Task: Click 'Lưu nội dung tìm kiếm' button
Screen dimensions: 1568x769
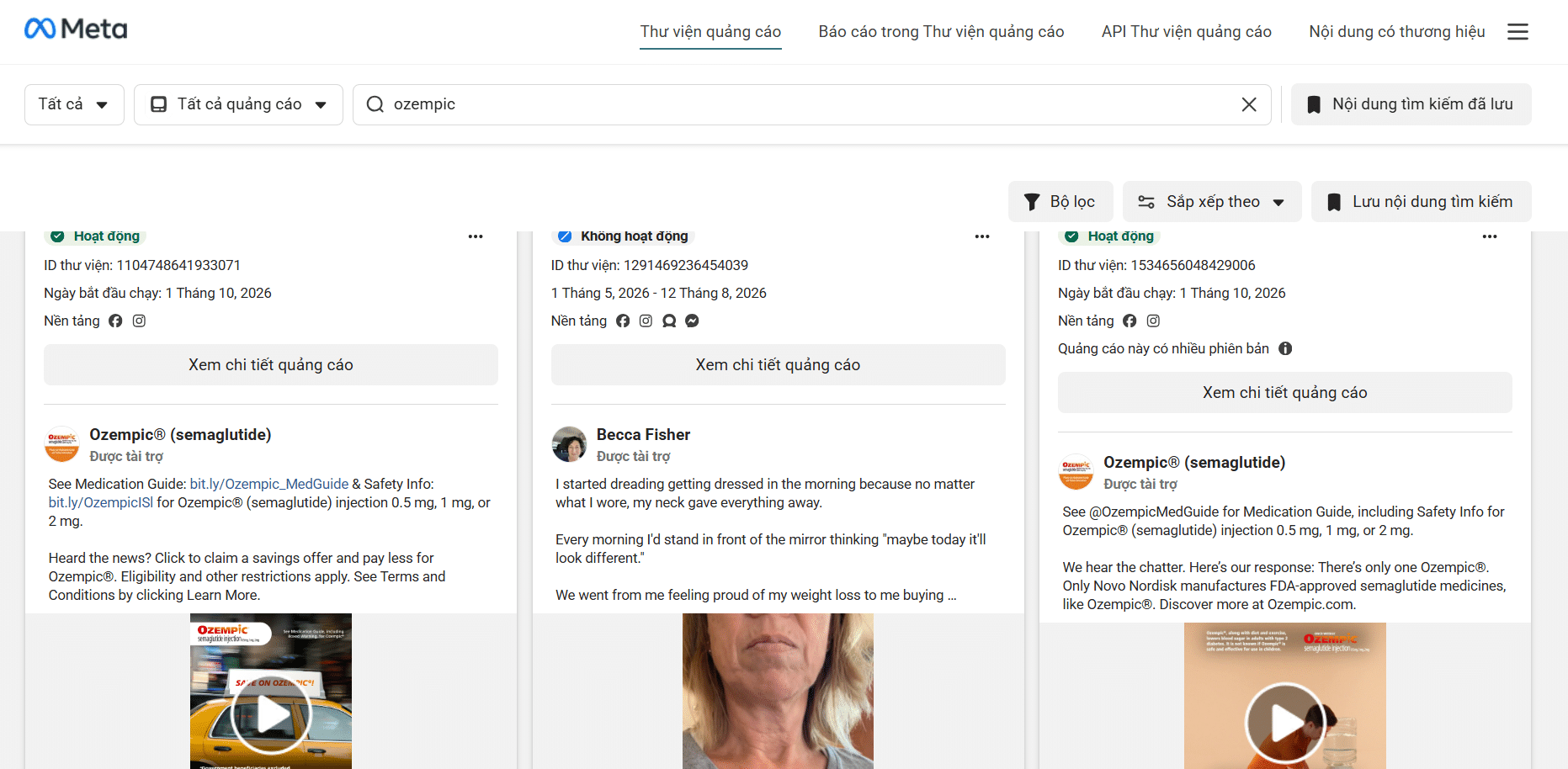Action: pos(1422,202)
